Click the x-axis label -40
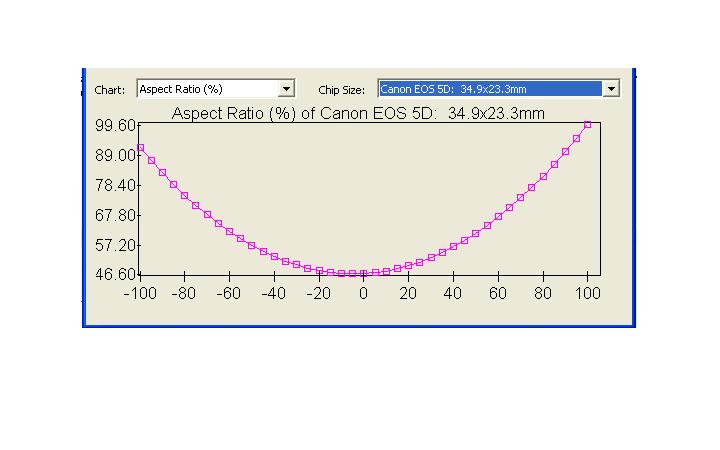Viewport: 720px width, 450px height. tap(274, 293)
